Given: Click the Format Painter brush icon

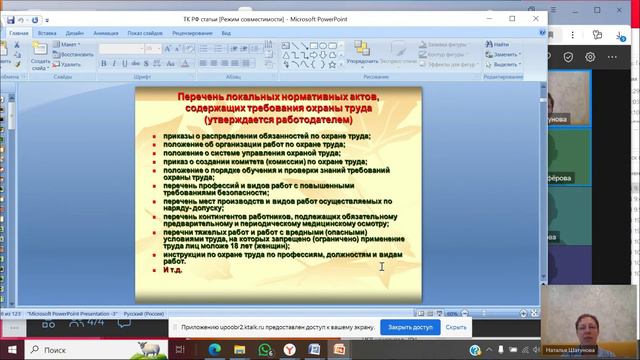Looking at the screenshot, I should pos(18,64).
